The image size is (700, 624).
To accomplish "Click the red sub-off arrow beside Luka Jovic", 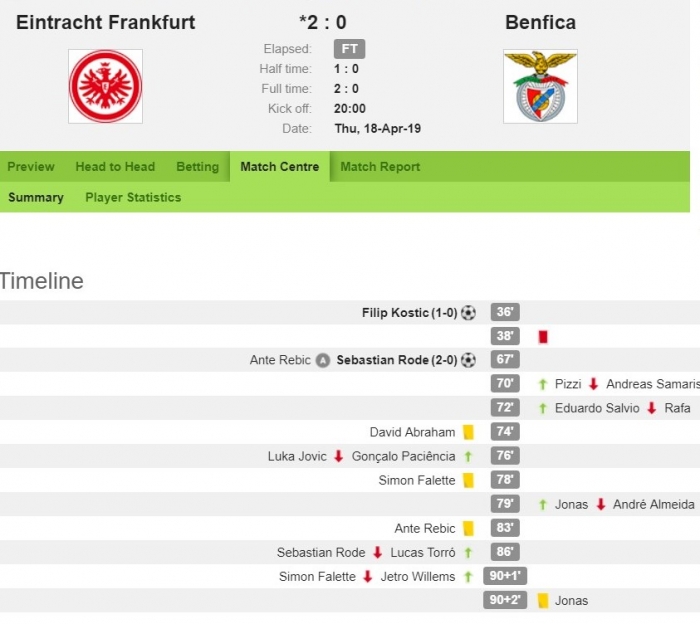I will click(x=339, y=456).
